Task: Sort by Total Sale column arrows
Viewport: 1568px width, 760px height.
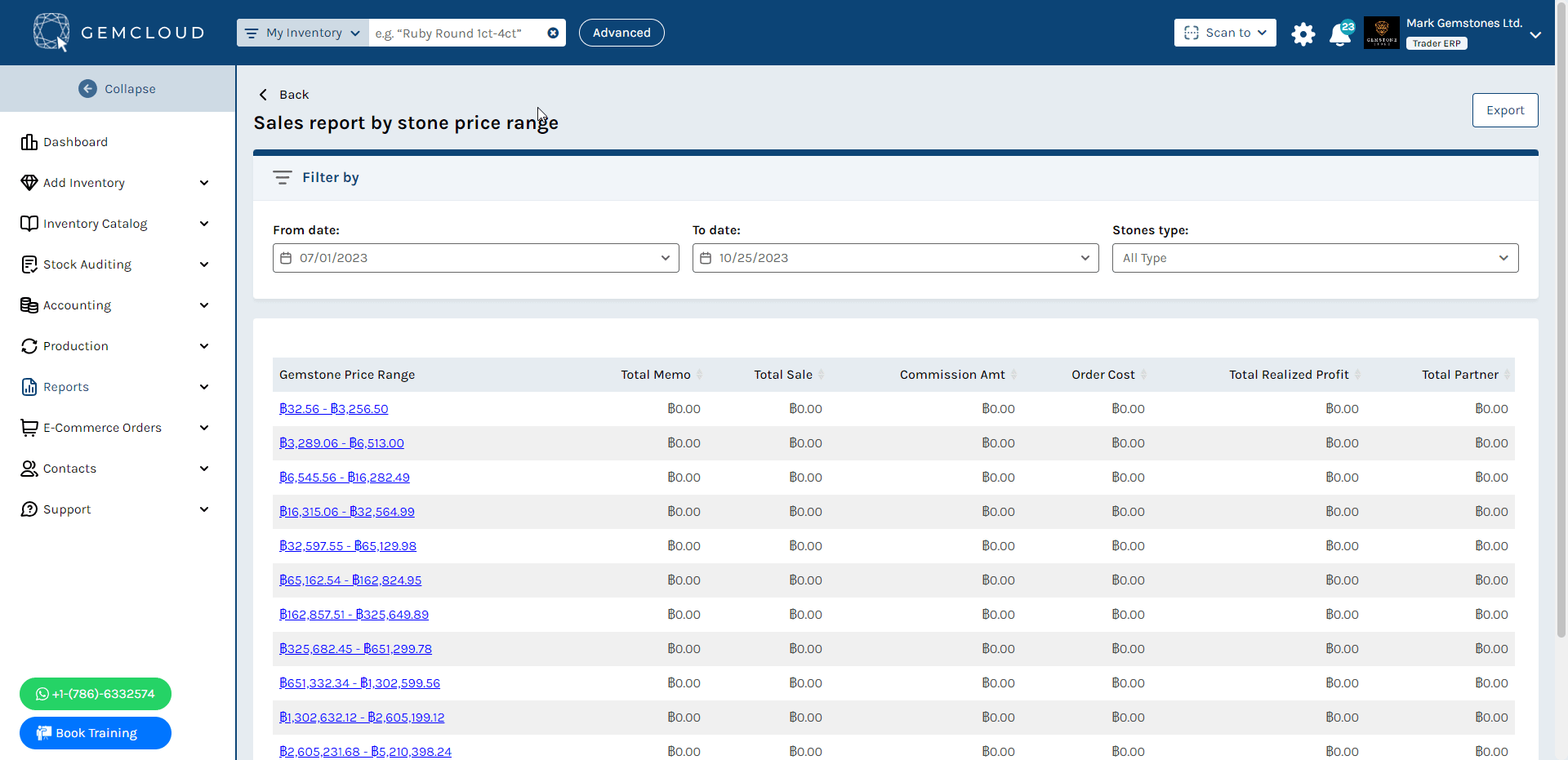Action: point(821,375)
